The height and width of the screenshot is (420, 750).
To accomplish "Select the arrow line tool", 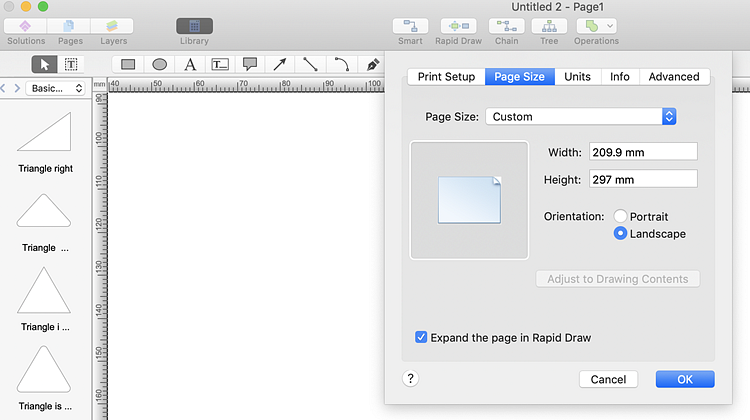I will (280, 64).
